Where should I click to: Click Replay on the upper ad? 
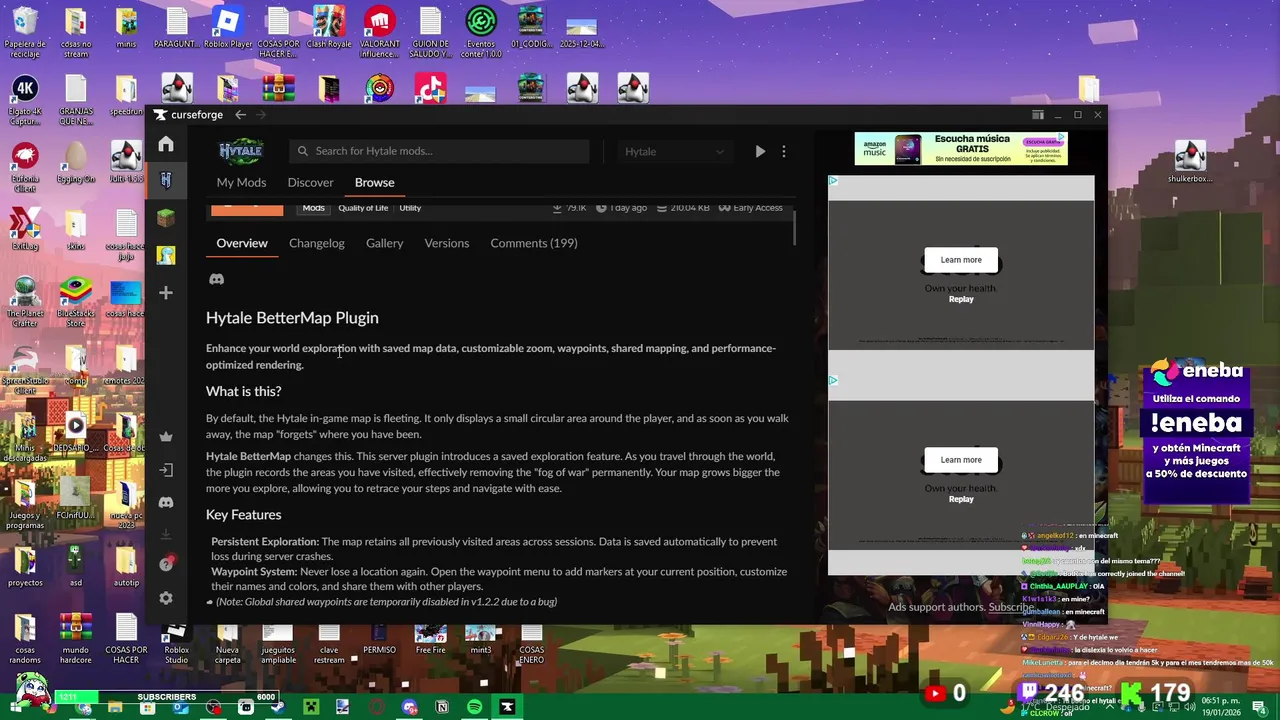[961, 299]
